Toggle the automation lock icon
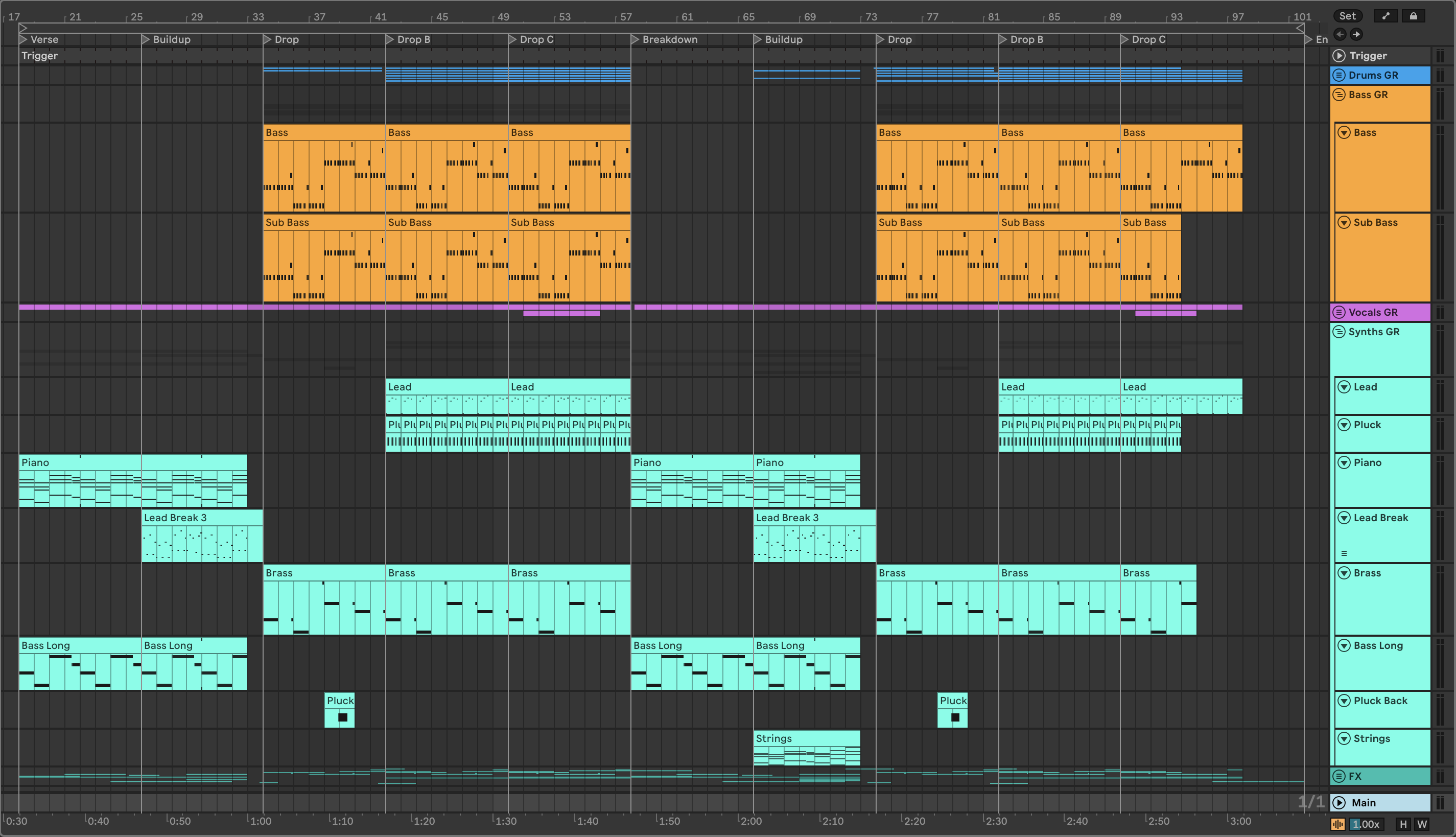Image resolution: width=1456 pixels, height=837 pixels. (x=1413, y=16)
